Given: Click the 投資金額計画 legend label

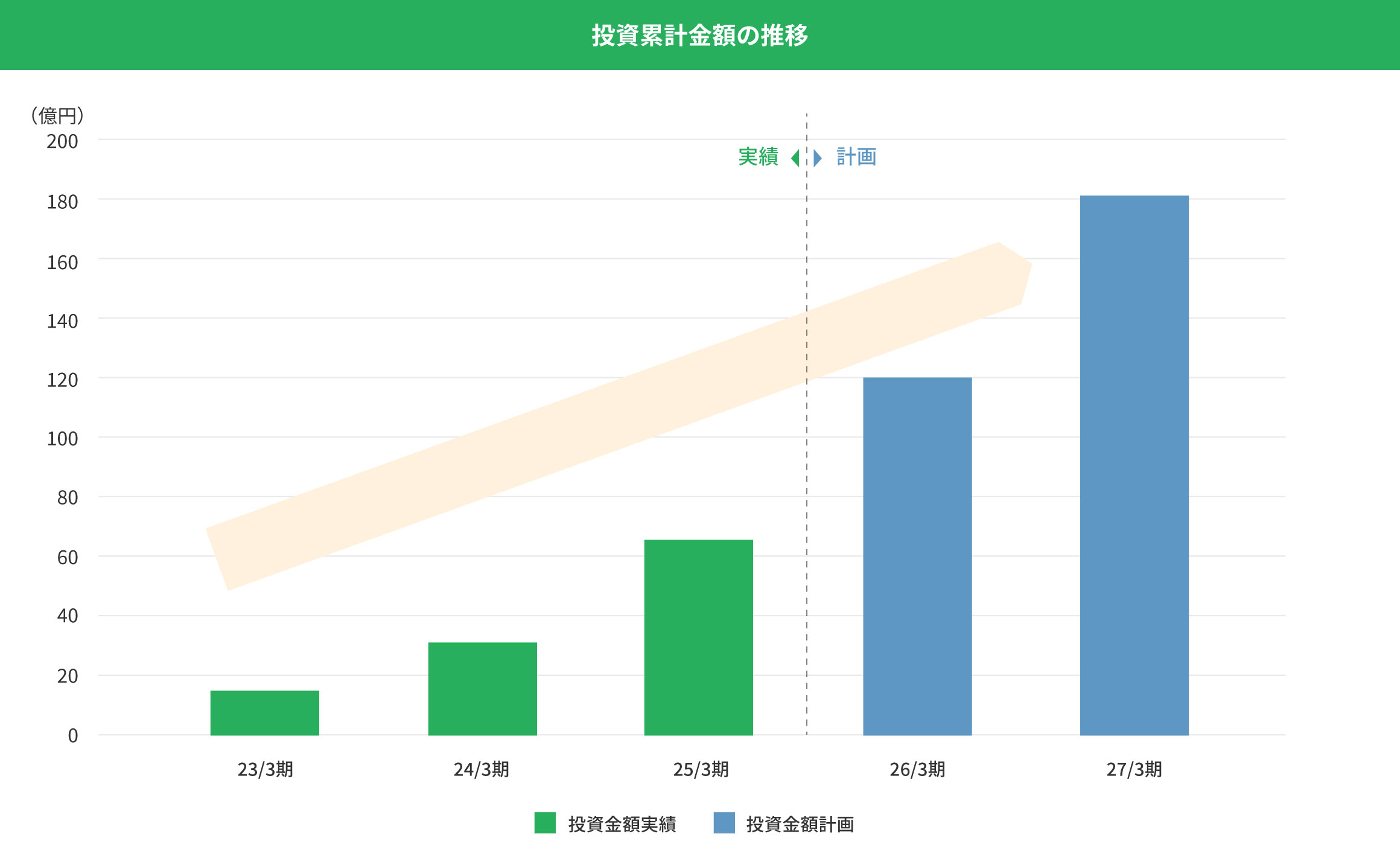Looking at the screenshot, I should pos(800,824).
